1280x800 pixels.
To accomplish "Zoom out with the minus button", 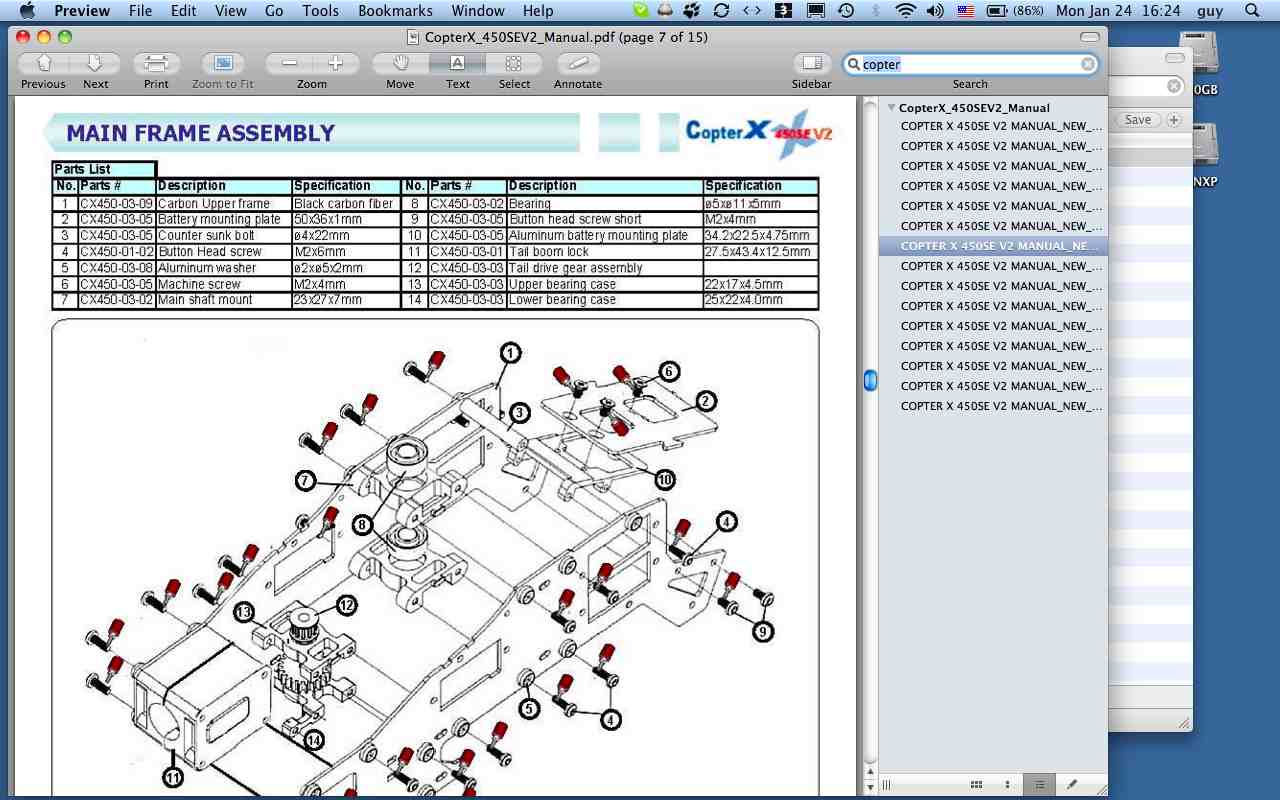I will pyautogui.click(x=289, y=64).
